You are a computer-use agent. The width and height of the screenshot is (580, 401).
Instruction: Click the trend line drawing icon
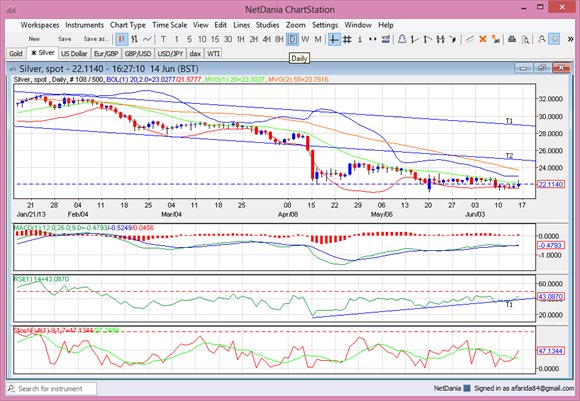[x=470, y=39]
